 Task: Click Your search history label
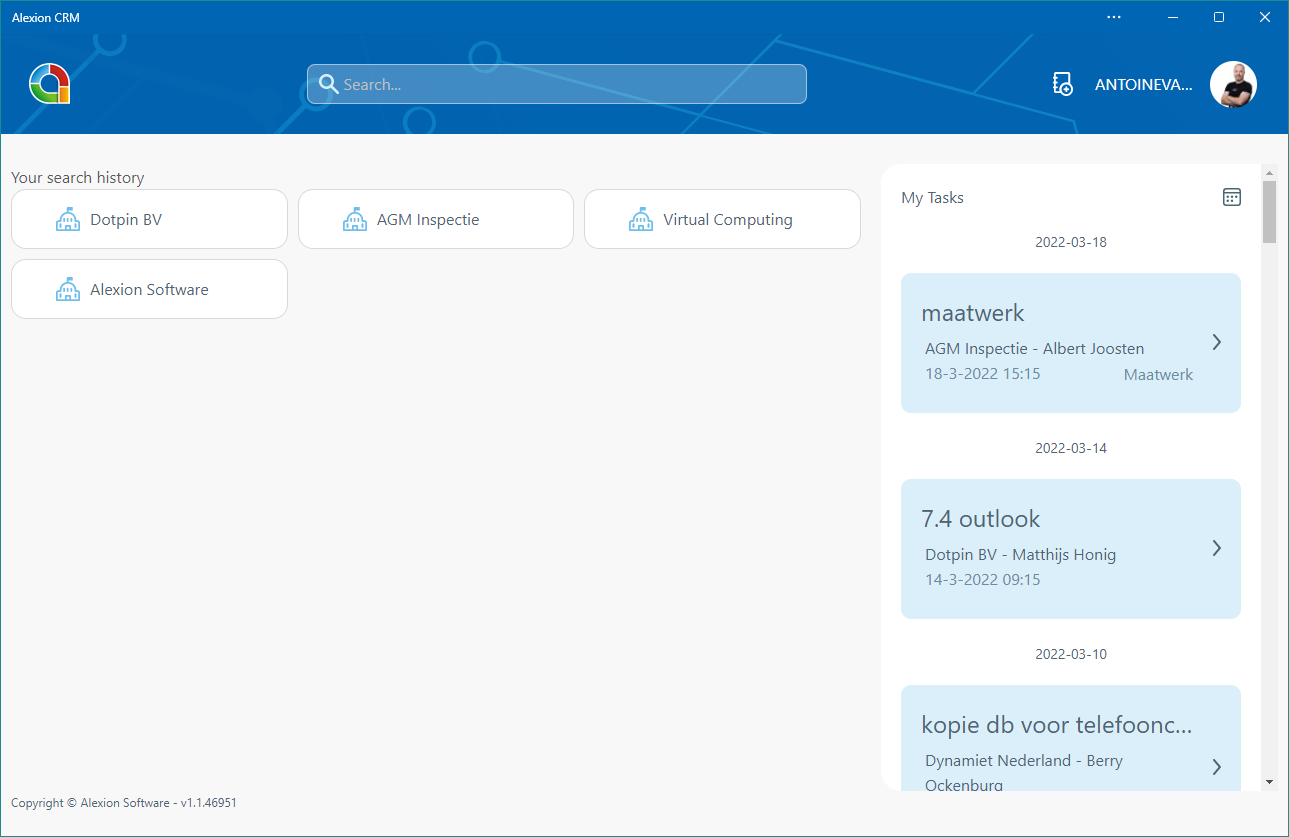tap(78, 178)
